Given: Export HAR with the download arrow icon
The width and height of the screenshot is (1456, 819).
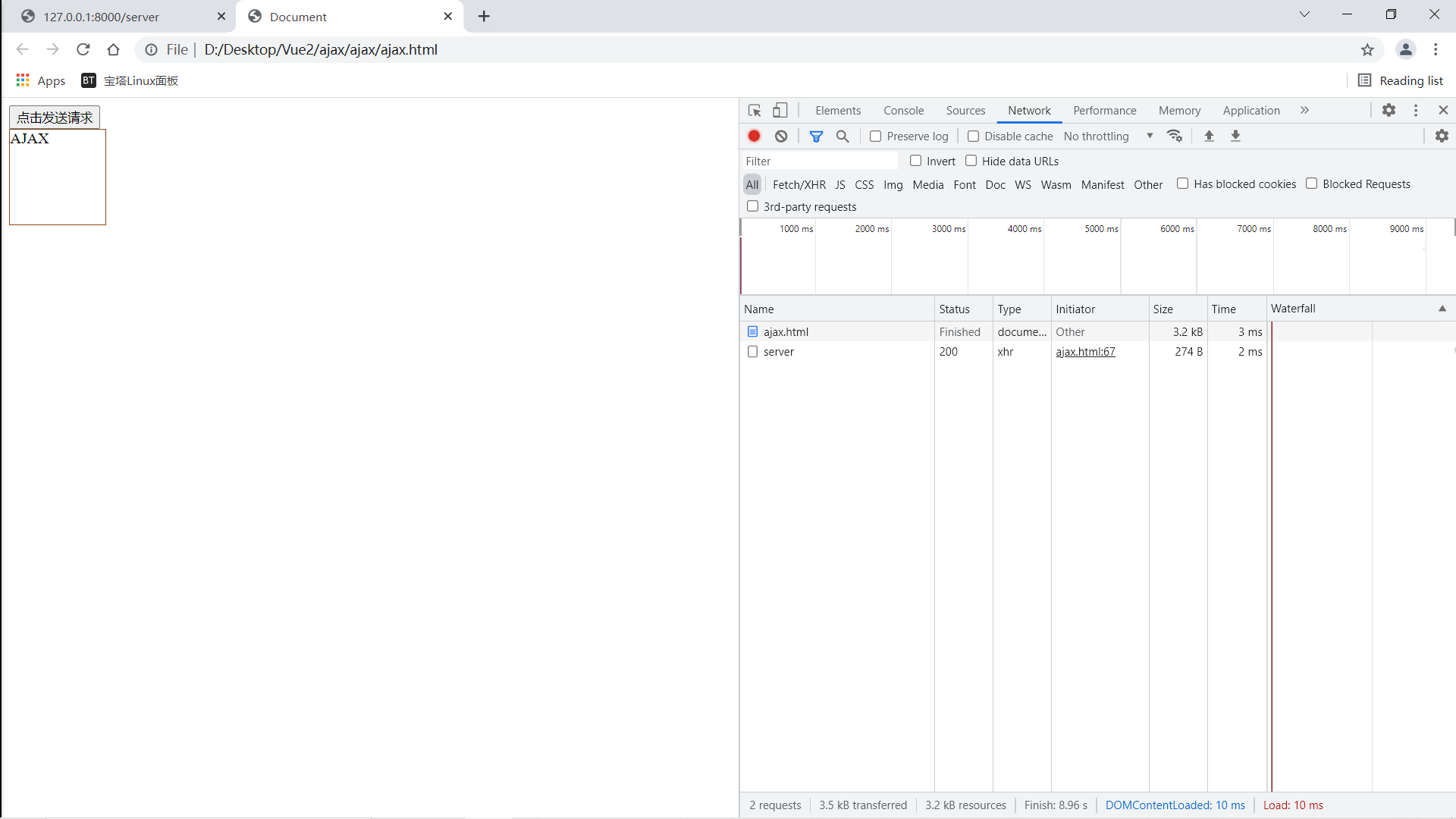Looking at the screenshot, I should (x=1235, y=136).
